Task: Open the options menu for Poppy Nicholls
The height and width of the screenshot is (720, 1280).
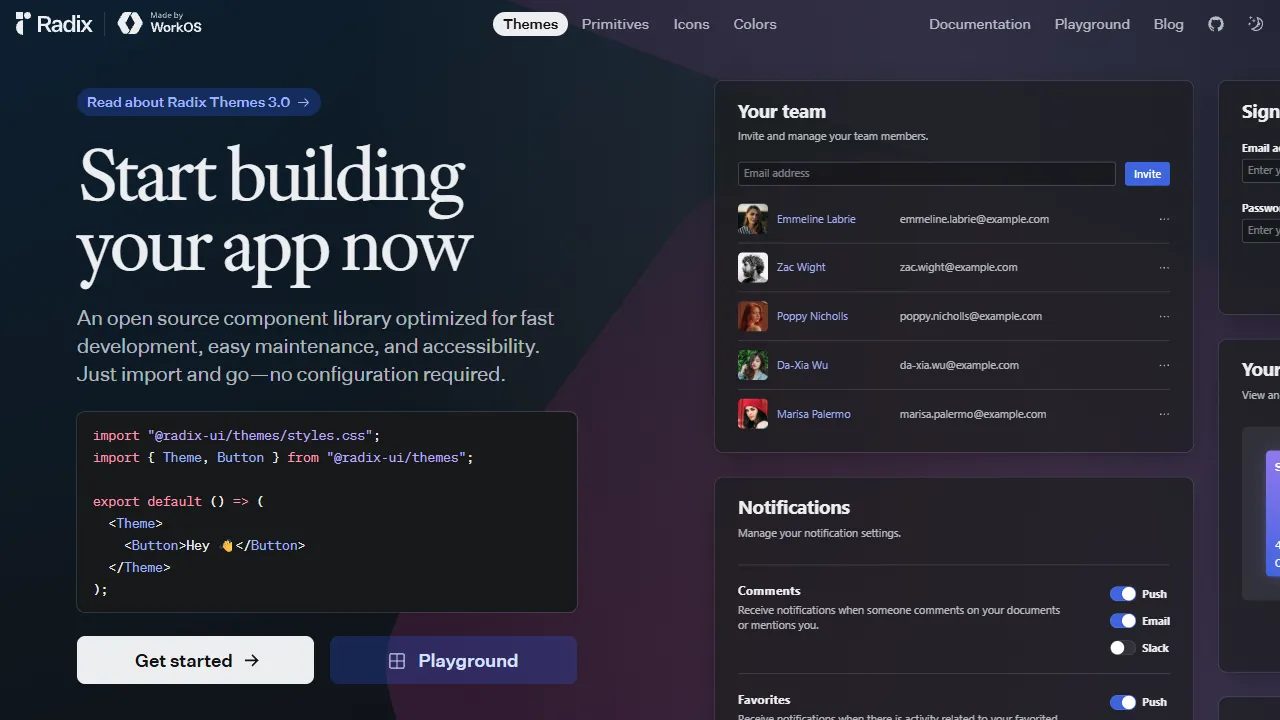Action: click(1164, 316)
